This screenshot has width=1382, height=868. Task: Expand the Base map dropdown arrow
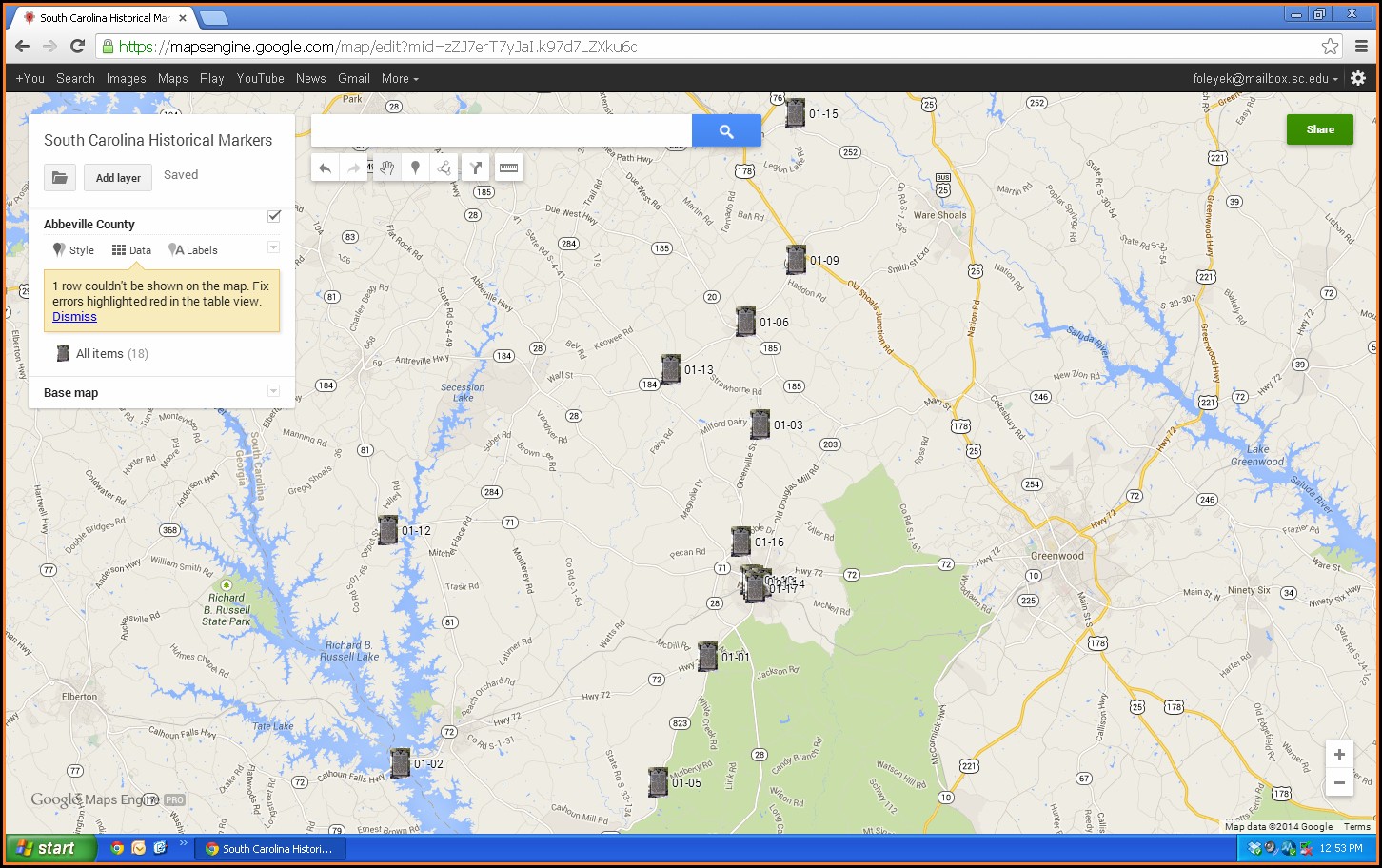273,391
